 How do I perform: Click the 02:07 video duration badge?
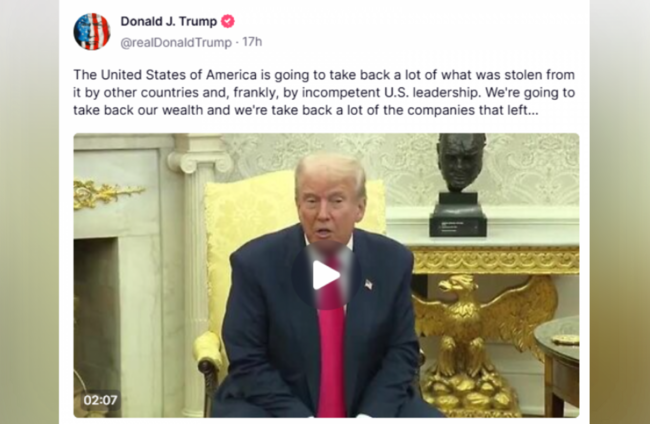coord(100,400)
